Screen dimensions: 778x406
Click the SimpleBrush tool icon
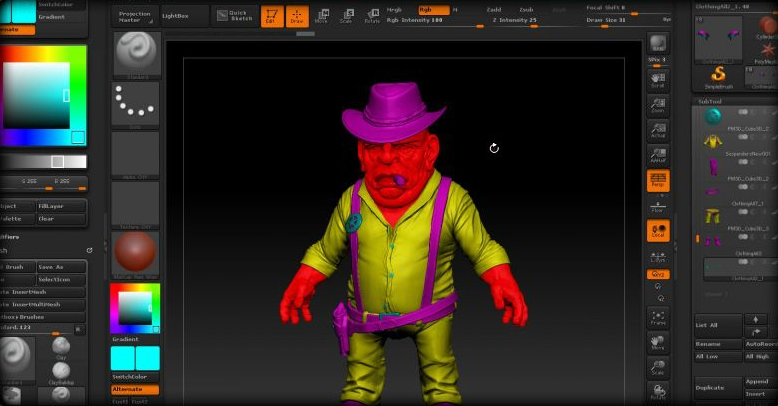pos(718,77)
